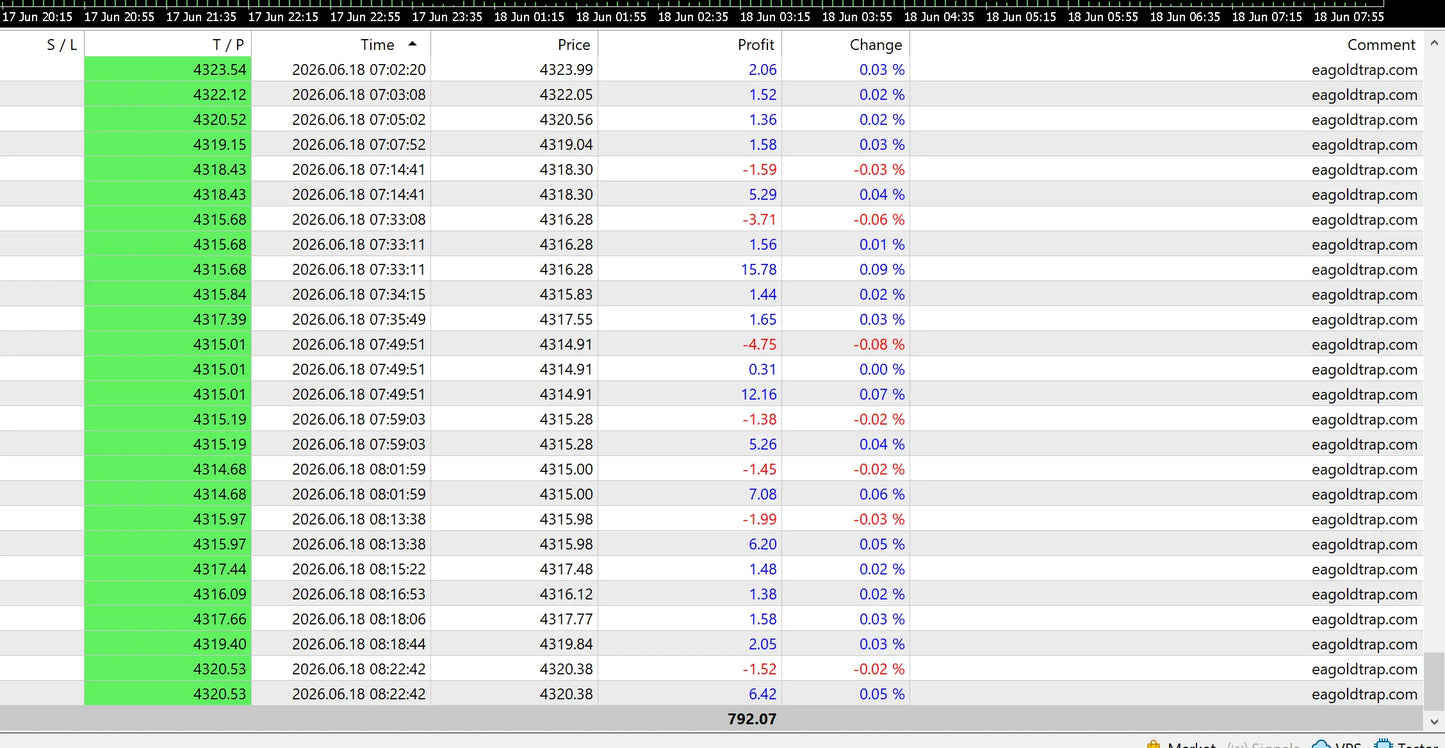Click eagoldtrap.com comment in the 08:18:06 row
Screen dimensions: 1445x748
[1365, 619]
